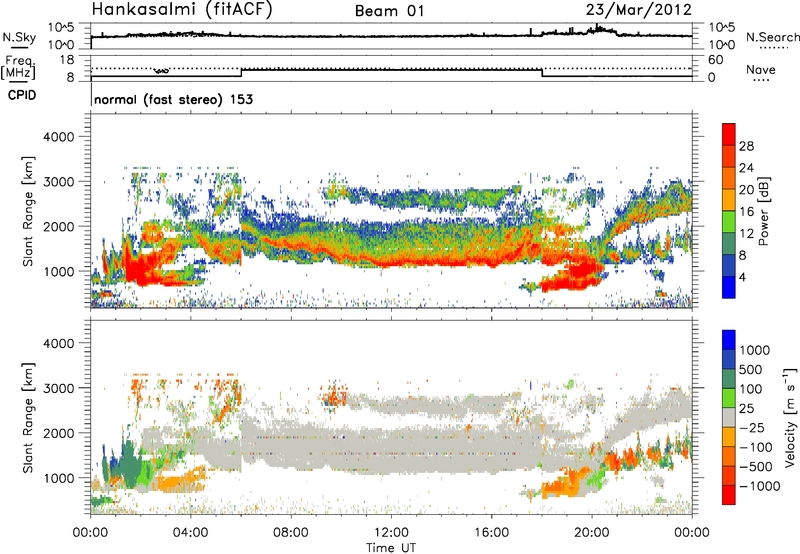Click the 'Time UT' axis label
The width and height of the screenshot is (800, 554).
pyautogui.click(x=391, y=548)
